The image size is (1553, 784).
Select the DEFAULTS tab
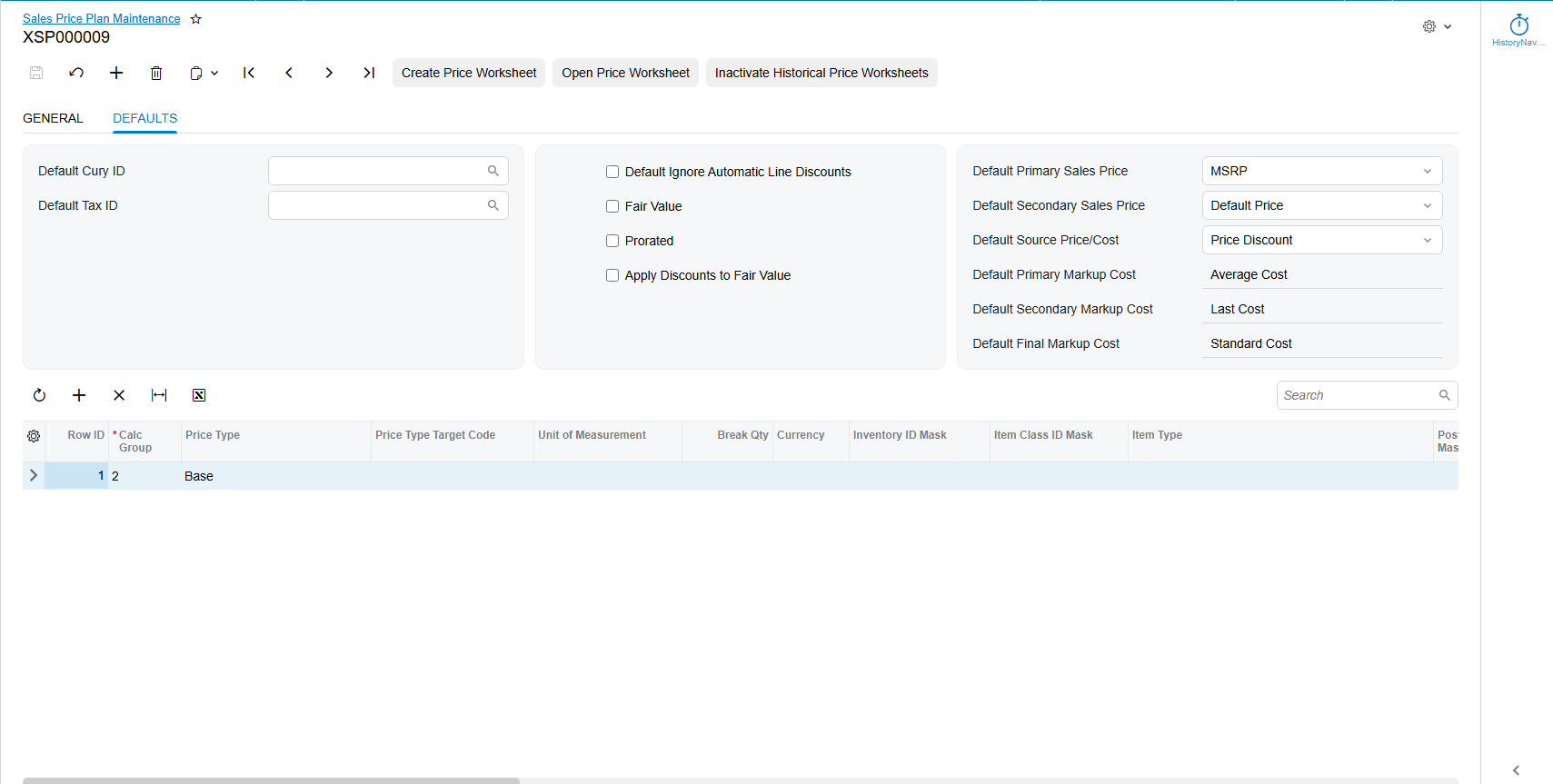tap(145, 118)
